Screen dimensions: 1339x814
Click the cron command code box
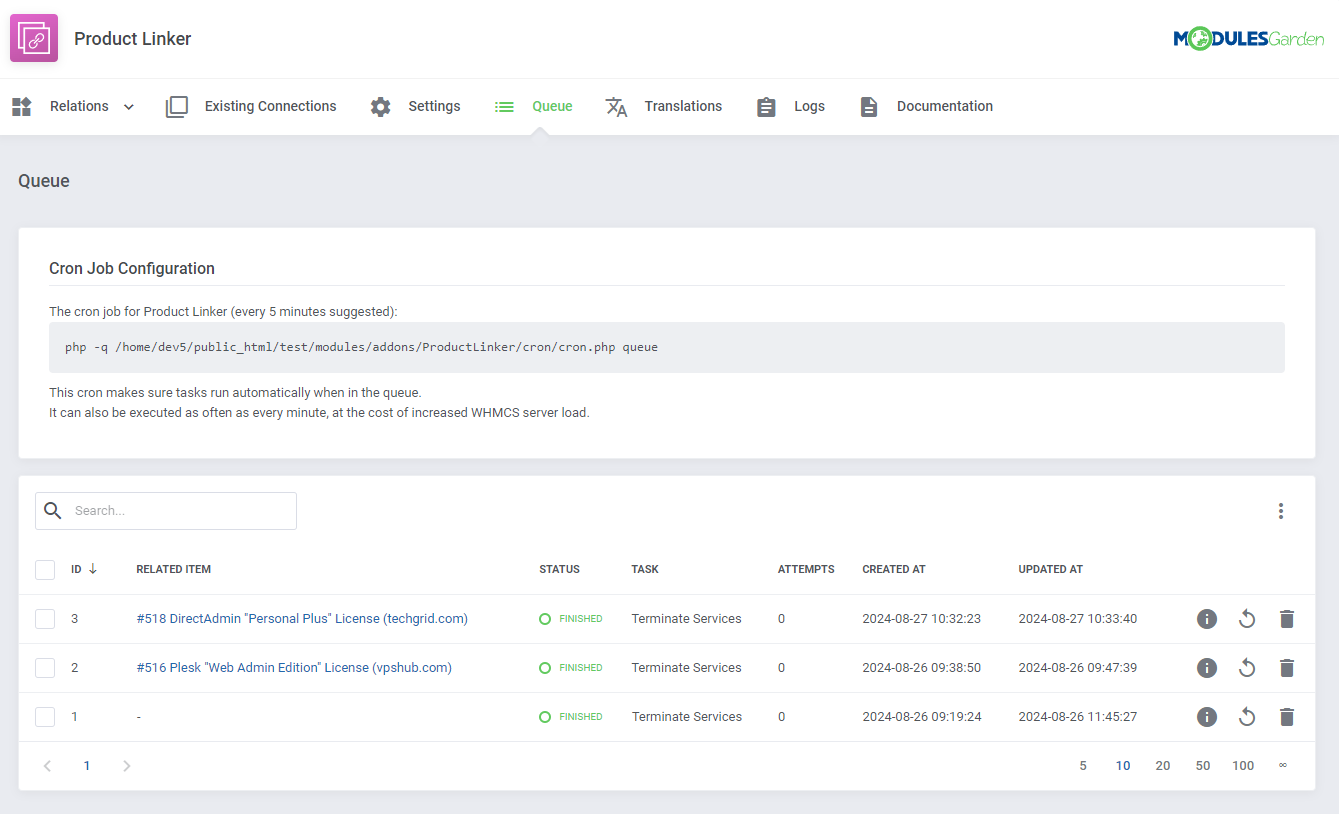[x=667, y=348]
